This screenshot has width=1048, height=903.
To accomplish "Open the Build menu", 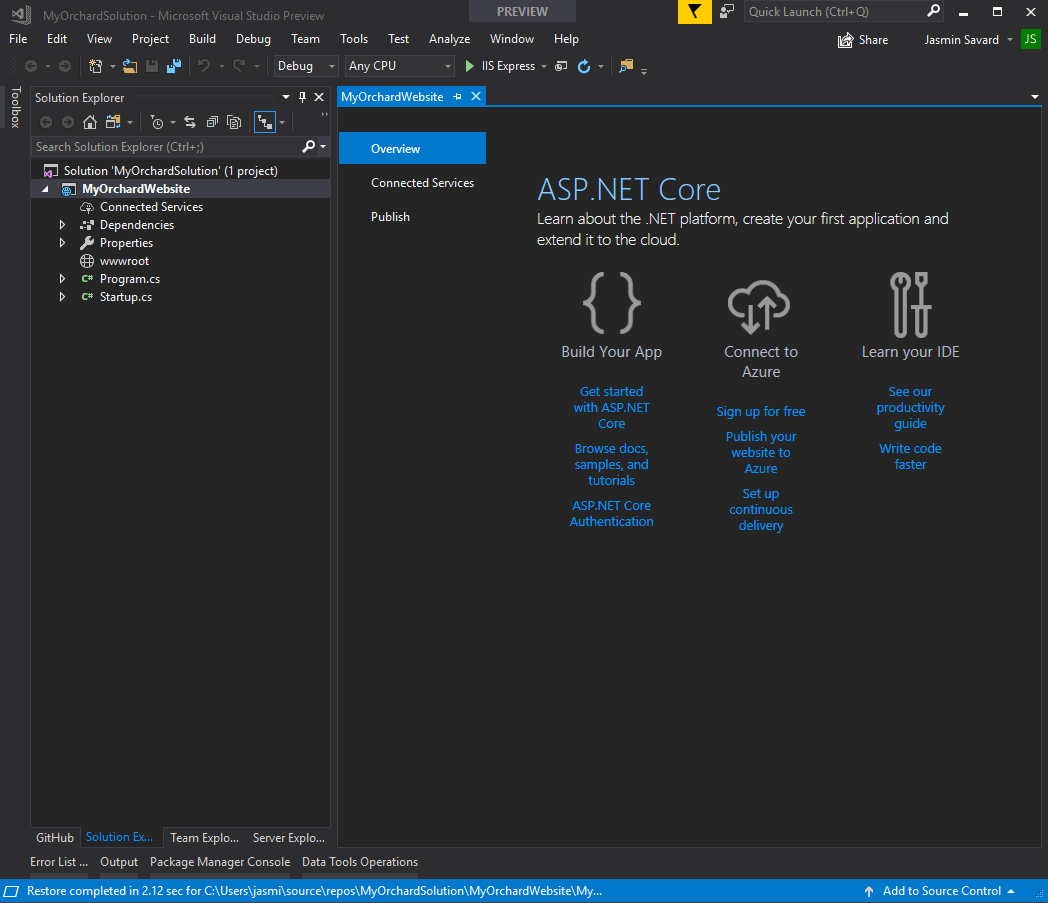I will [202, 39].
